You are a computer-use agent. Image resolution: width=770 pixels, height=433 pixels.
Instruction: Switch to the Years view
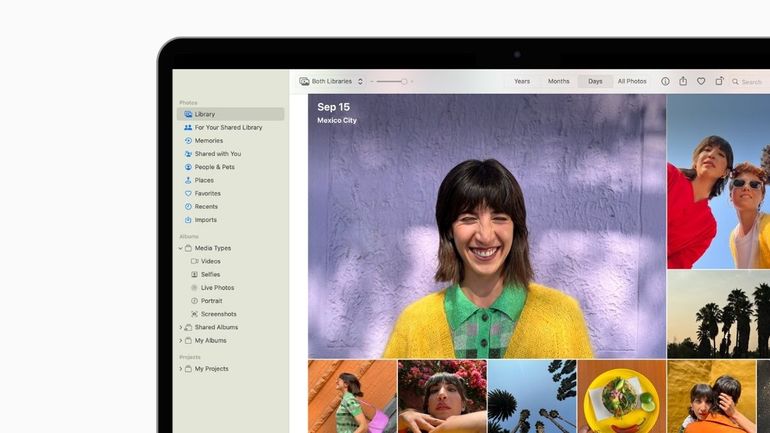[x=522, y=81]
